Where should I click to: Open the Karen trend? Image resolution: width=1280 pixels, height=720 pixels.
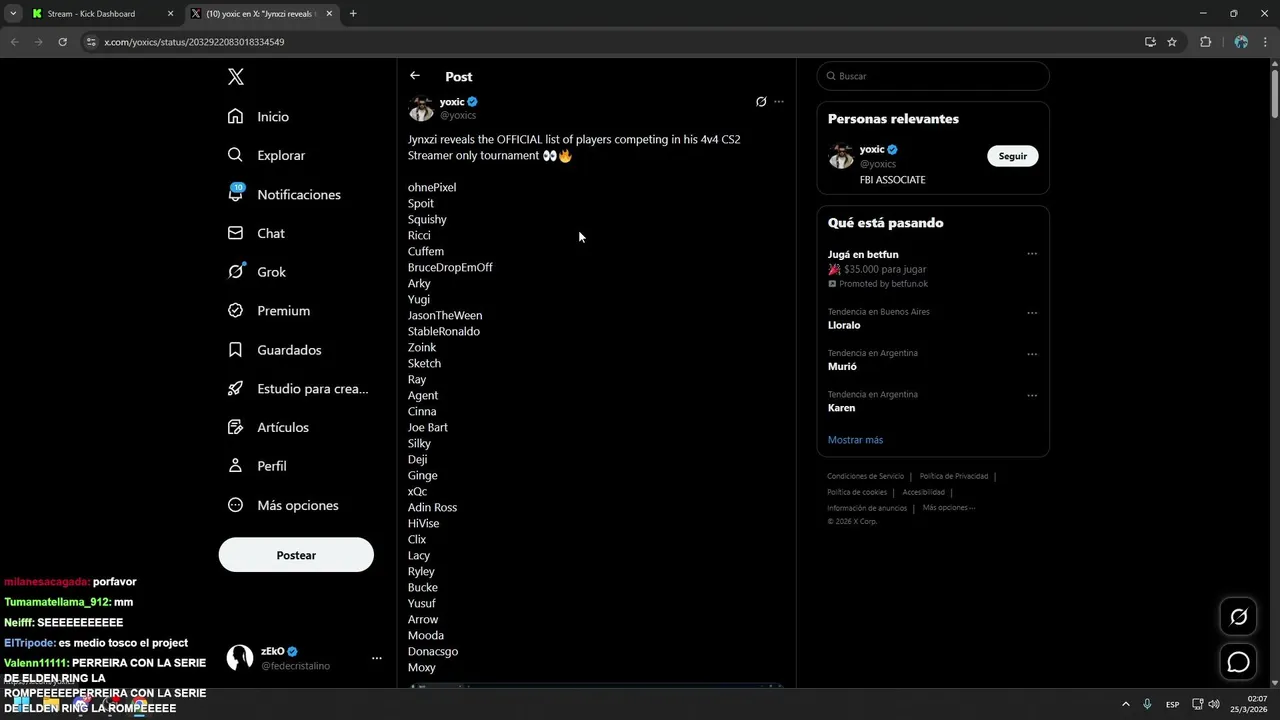click(841, 408)
